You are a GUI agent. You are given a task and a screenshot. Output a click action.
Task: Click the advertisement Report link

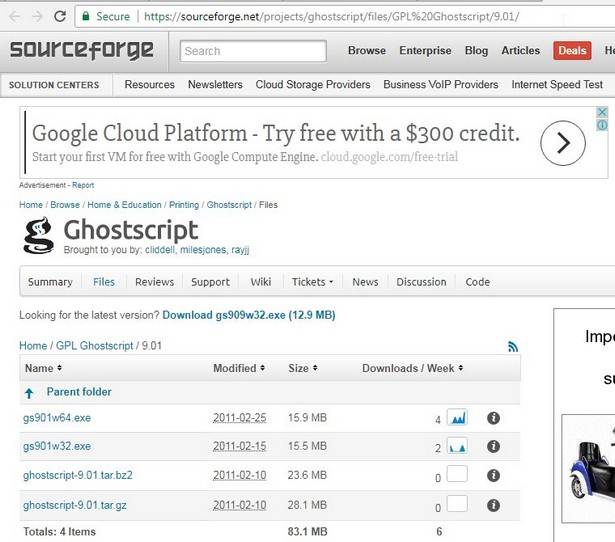[83, 185]
